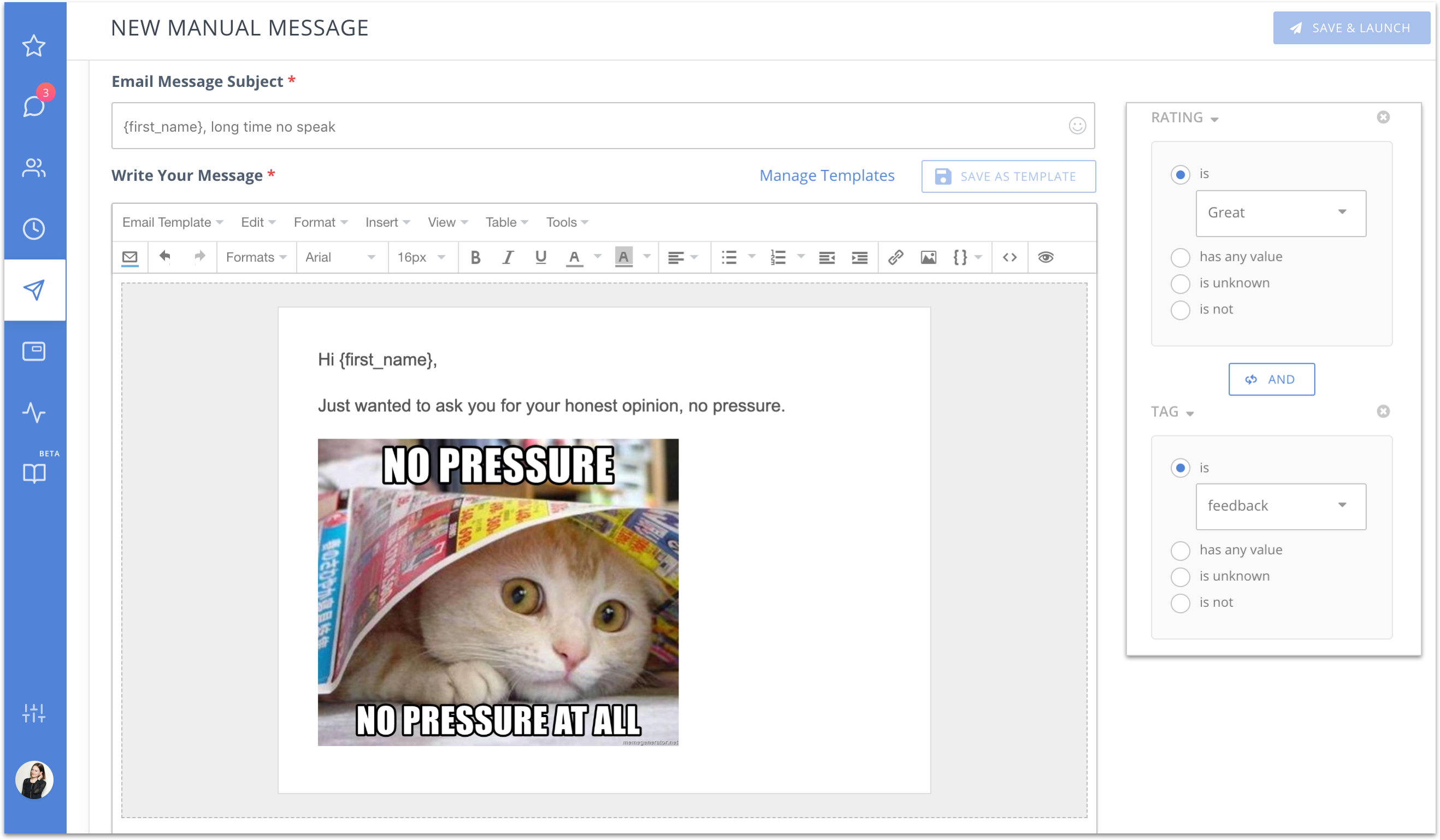Viewport: 1440px width, 840px height.
Task: Preview the message with eye icon
Action: pos(1046,257)
